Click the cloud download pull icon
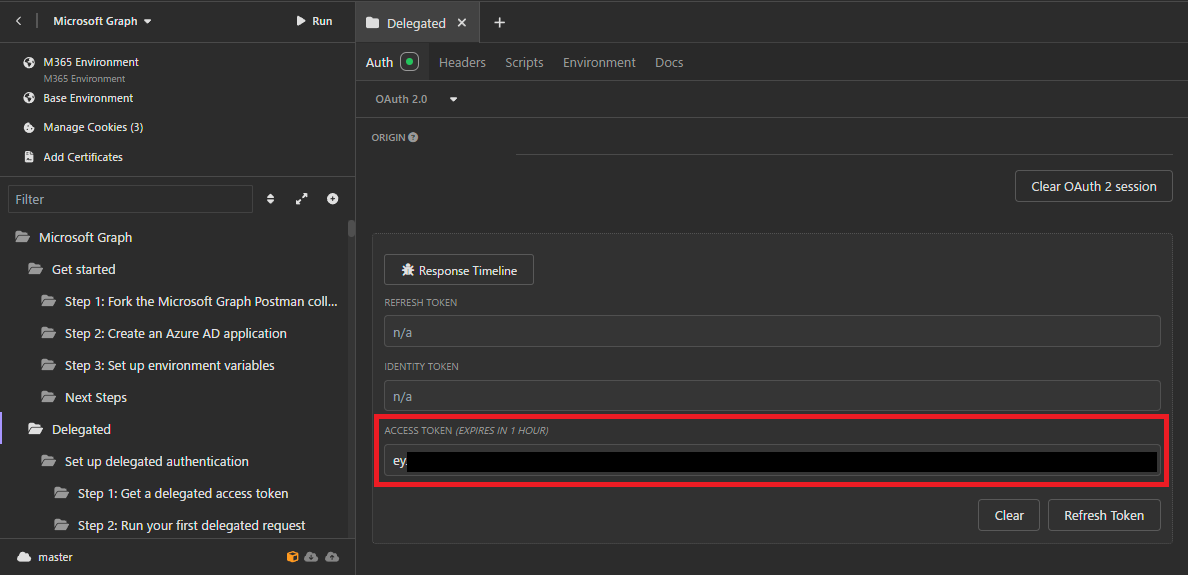 [311, 557]
